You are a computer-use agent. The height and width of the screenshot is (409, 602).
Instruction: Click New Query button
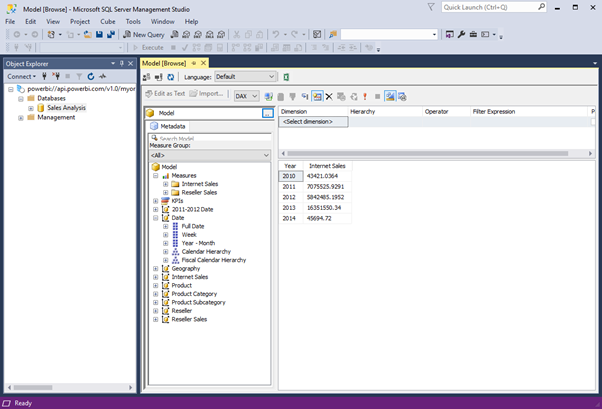[x=144, y=35]
